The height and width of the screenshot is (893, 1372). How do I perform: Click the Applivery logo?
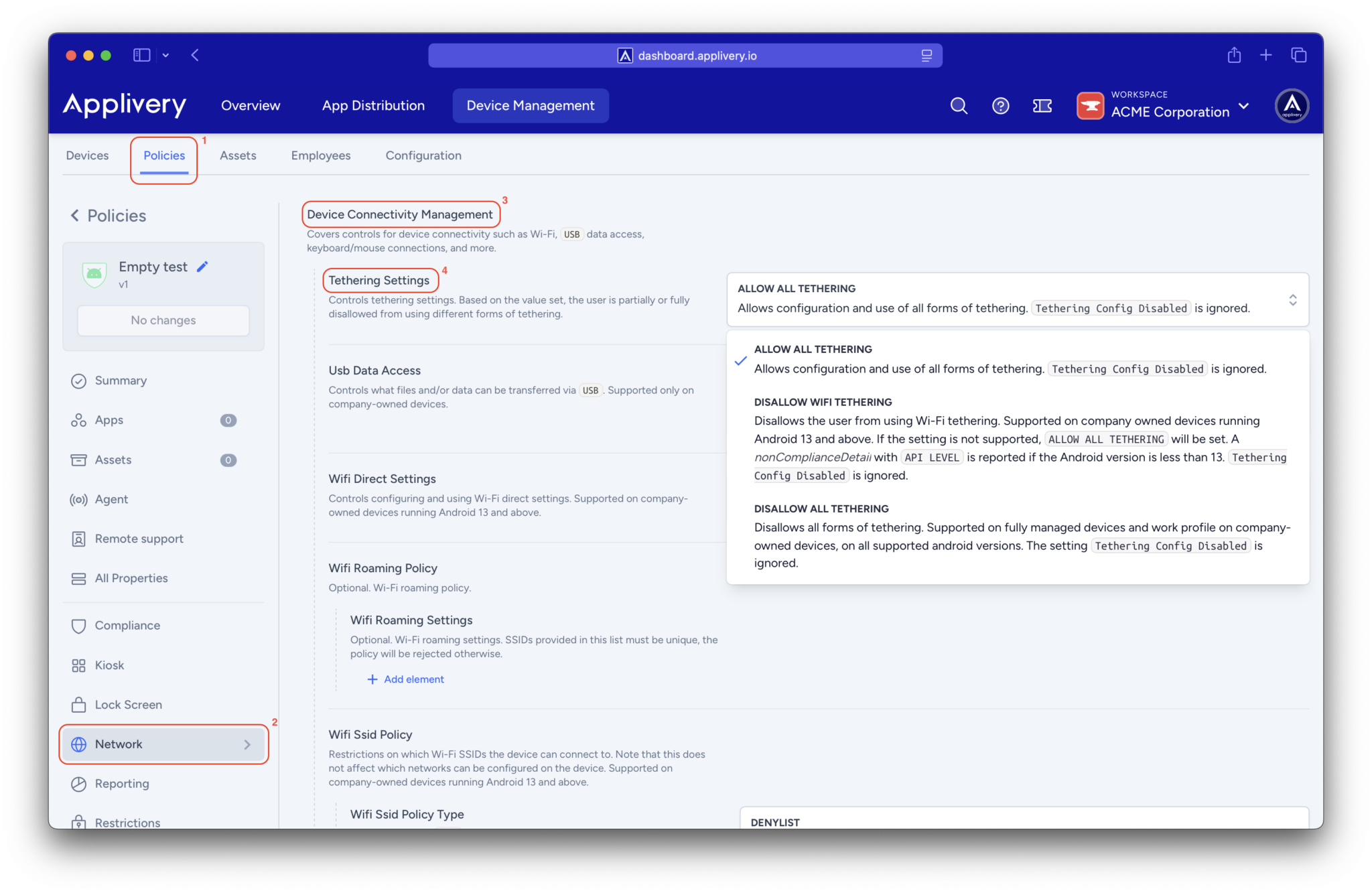click(125, 105)
